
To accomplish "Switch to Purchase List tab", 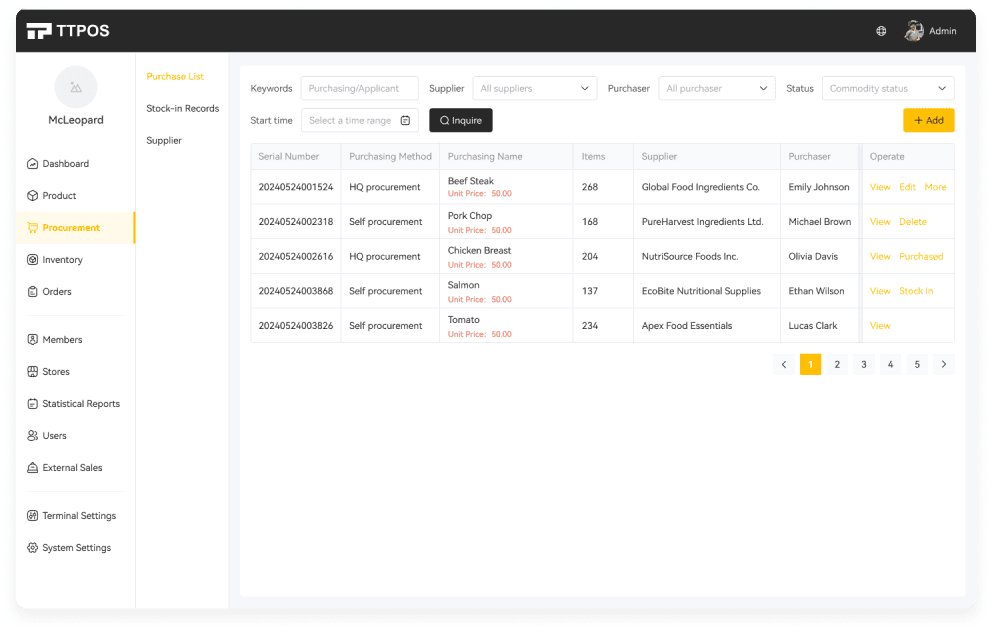I will (175, 77).
